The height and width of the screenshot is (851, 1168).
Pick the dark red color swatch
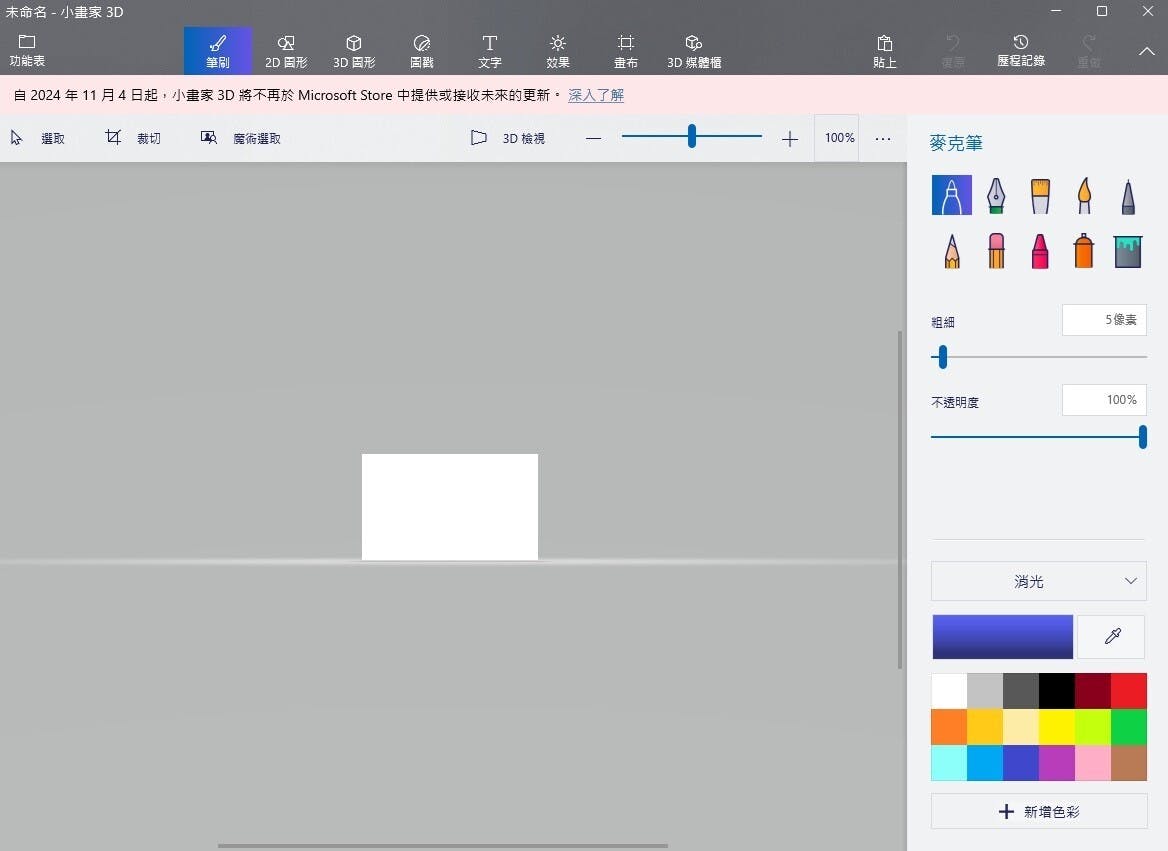click(x=1093, y=691)
